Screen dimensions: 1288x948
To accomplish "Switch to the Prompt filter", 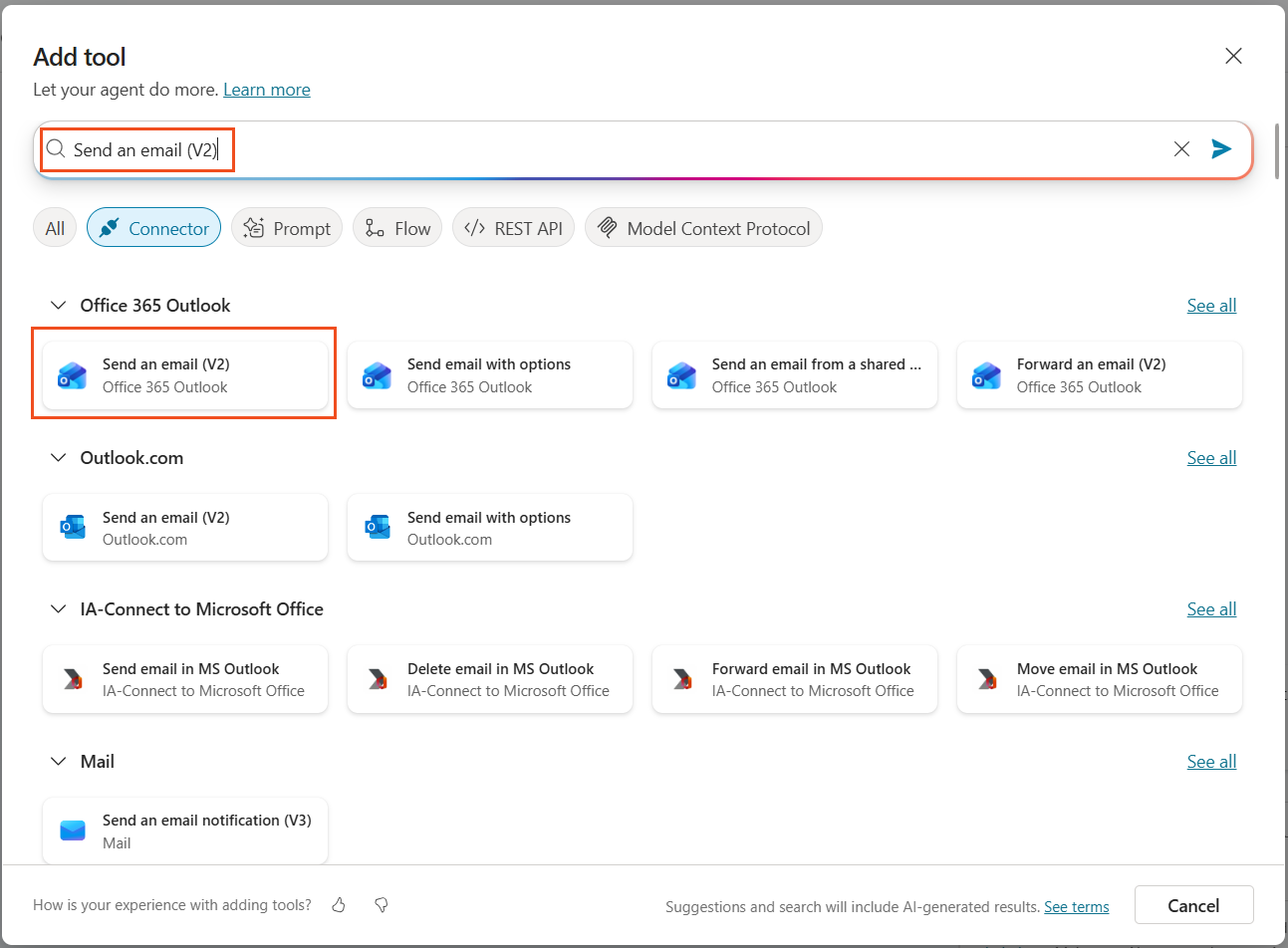I will (x=287, y=227).
